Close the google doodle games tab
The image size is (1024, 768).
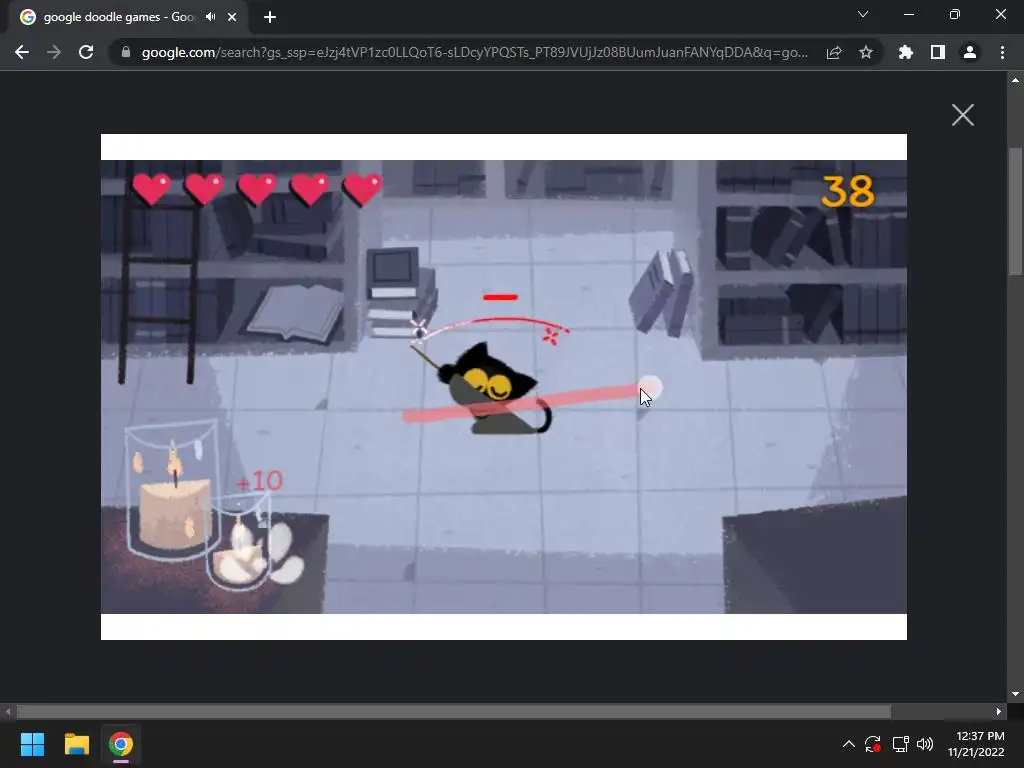pos(232,17)
